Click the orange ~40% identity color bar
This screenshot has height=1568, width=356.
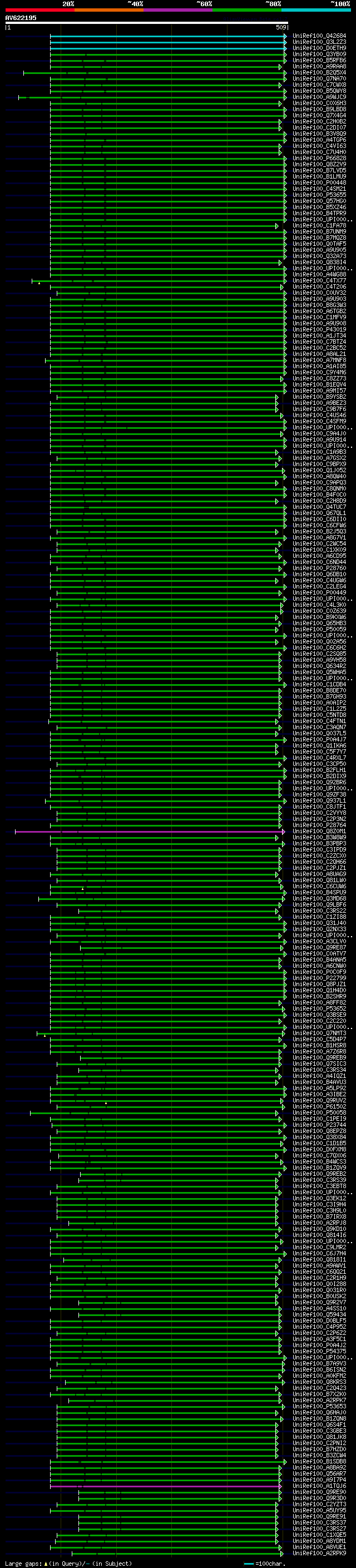tap(109, 10)
